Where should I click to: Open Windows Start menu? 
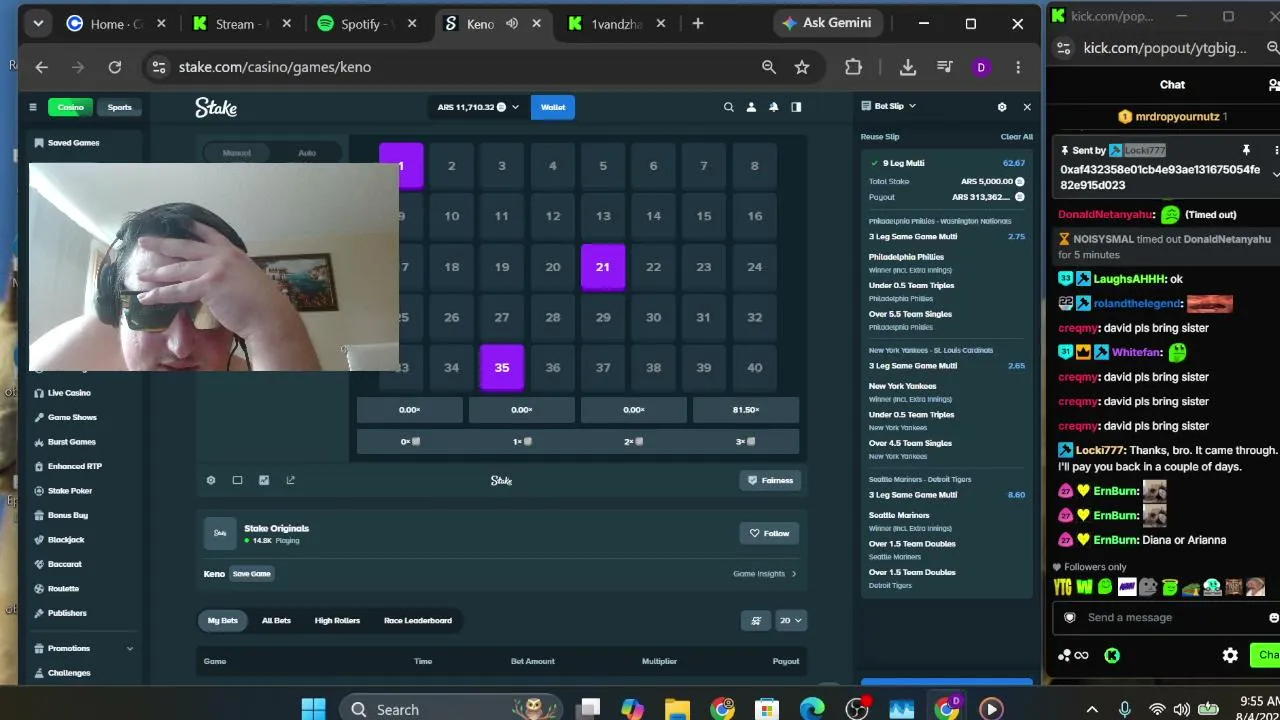313,709
